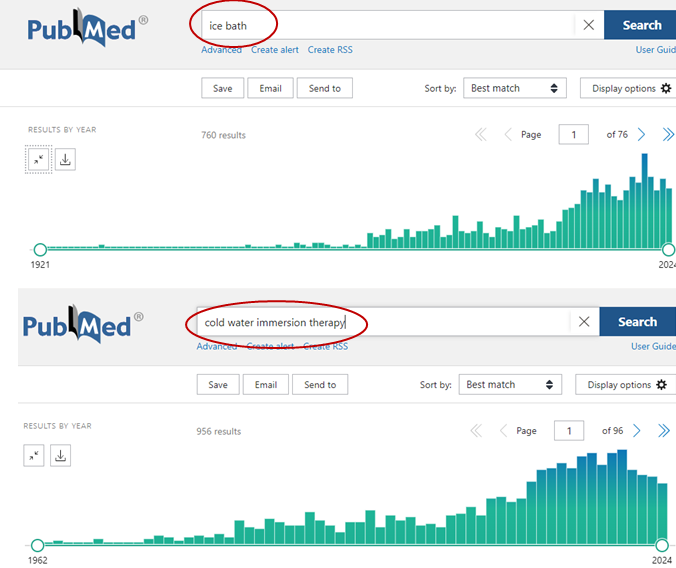Click page number box for 96 pages
676x568 pixels.
click(569, 430)
